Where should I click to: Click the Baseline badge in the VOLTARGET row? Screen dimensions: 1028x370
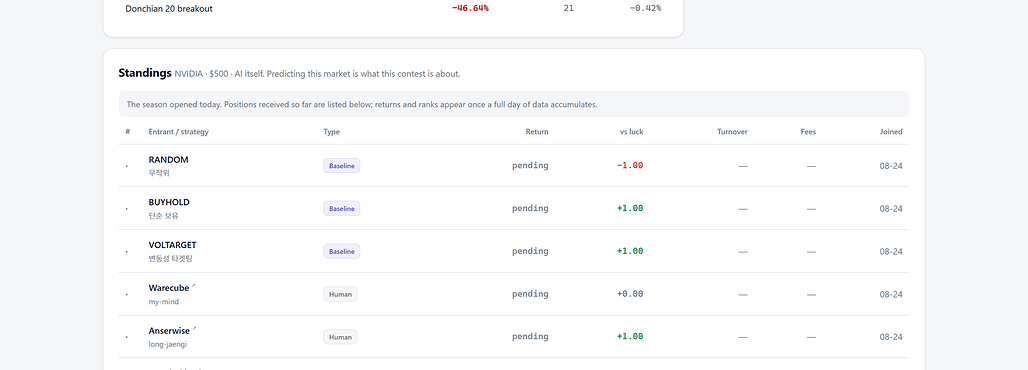click(x=342, y=251)
